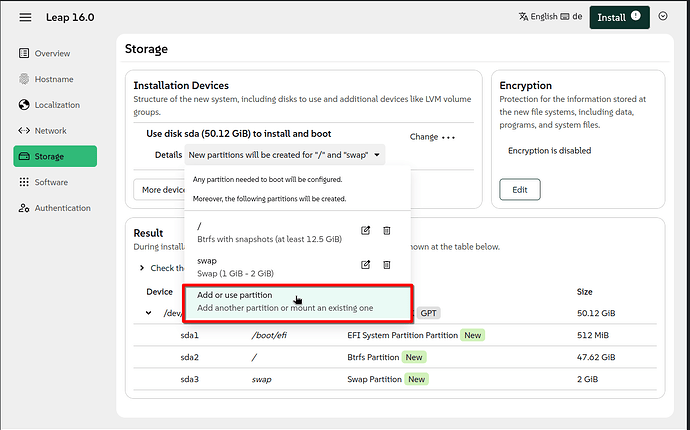Screen dimensions: 690x430
Task: Click Edit button under Encryption
Action: (x=520, y=189)
